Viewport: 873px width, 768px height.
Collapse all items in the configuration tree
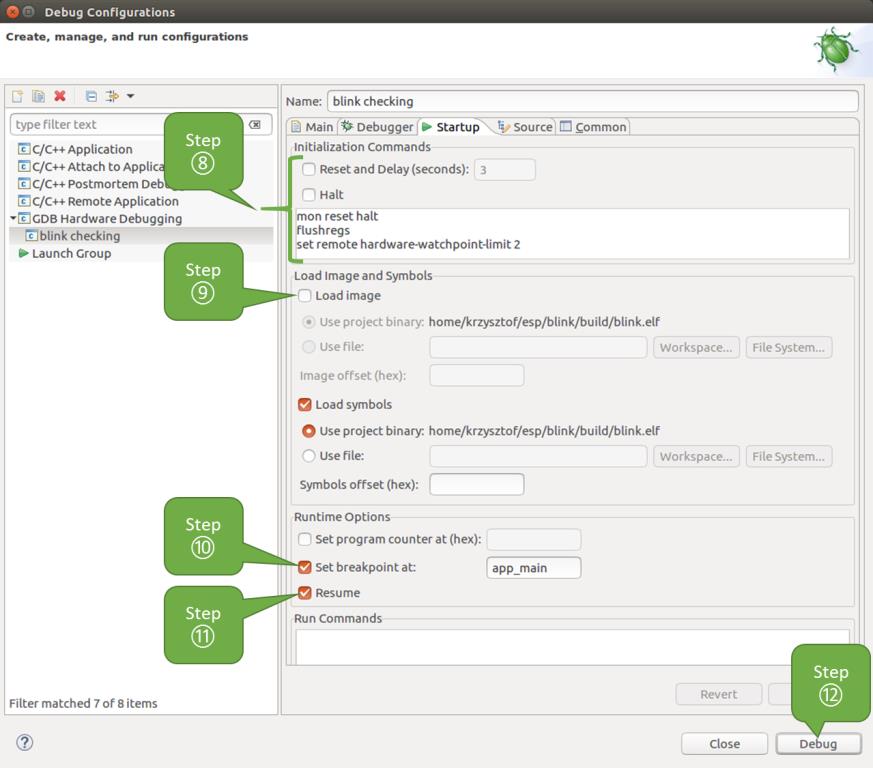click(90, 96)
